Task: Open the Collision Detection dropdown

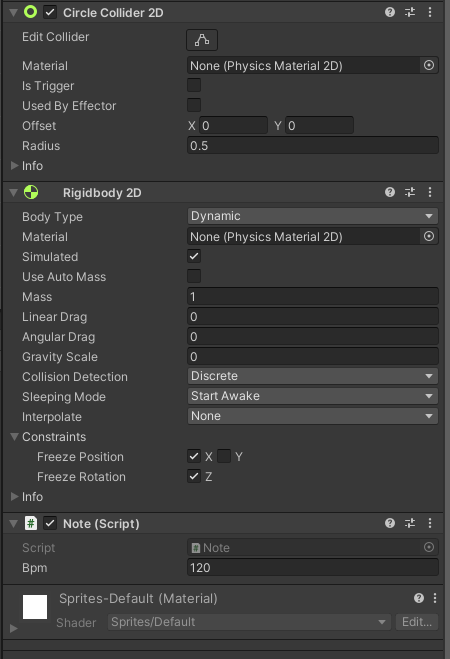Action: (x=313, y=376)
